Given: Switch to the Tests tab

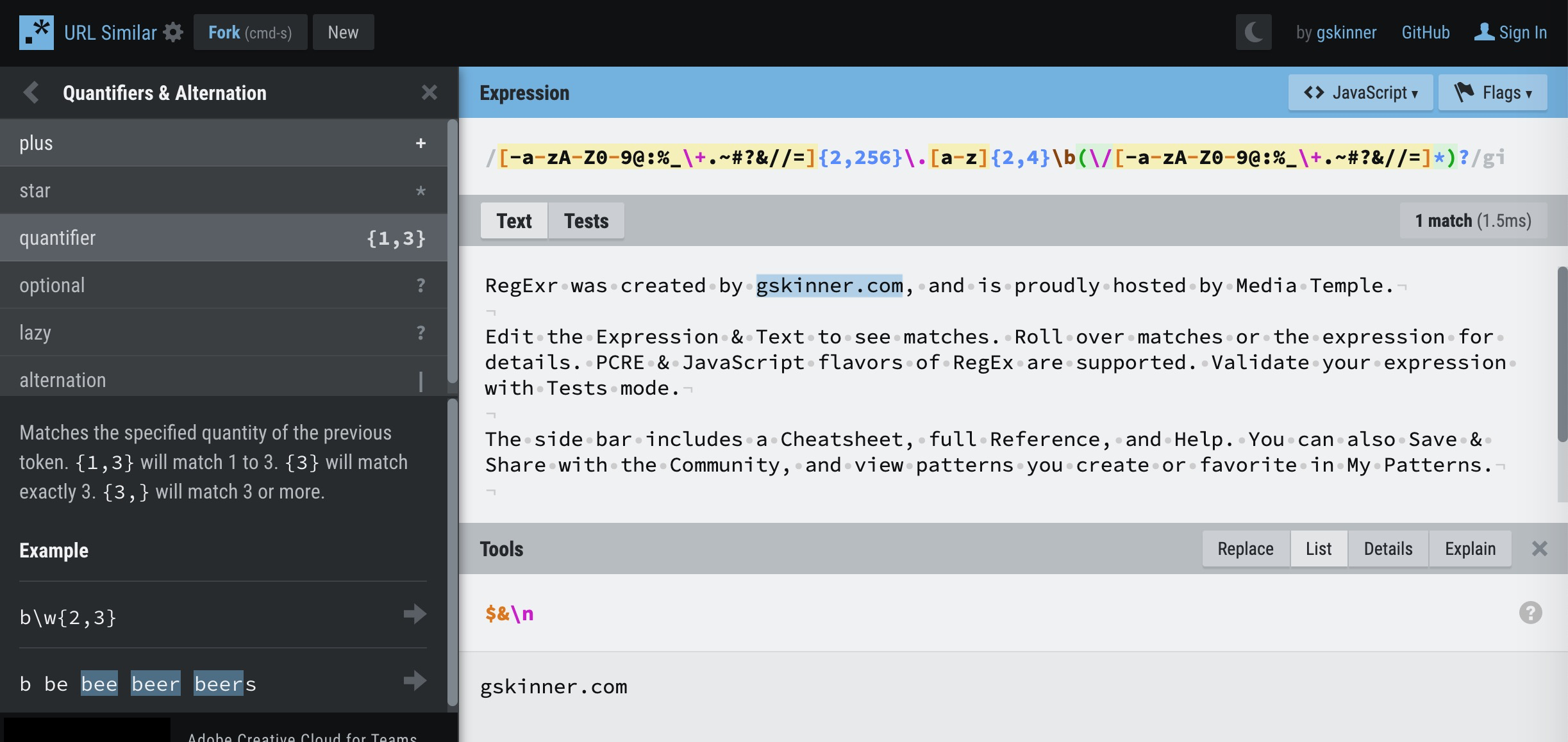Looking at the screenshot, I should [585, 220].
